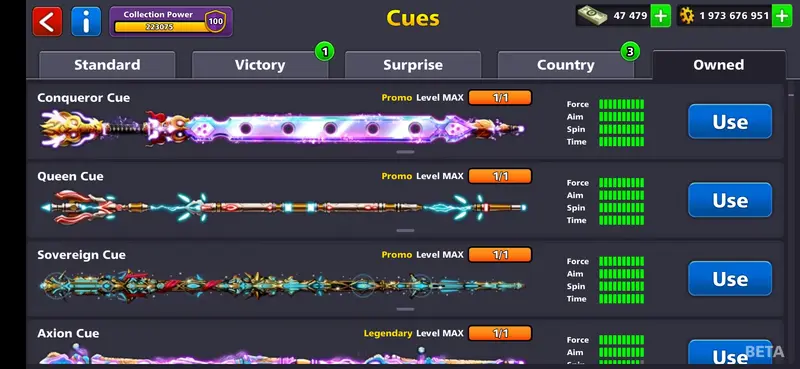Open the Surprise tab
Screen dimensions: 800x369
[413, 65]
